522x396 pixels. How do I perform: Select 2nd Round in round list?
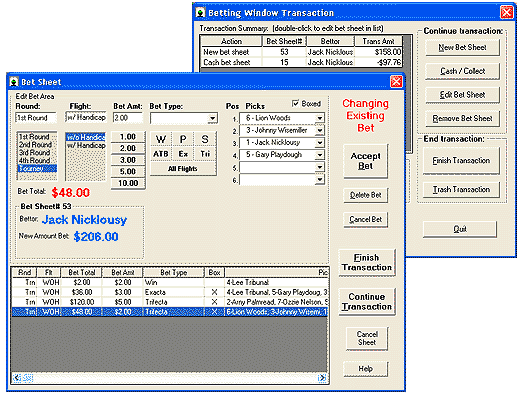37,145
